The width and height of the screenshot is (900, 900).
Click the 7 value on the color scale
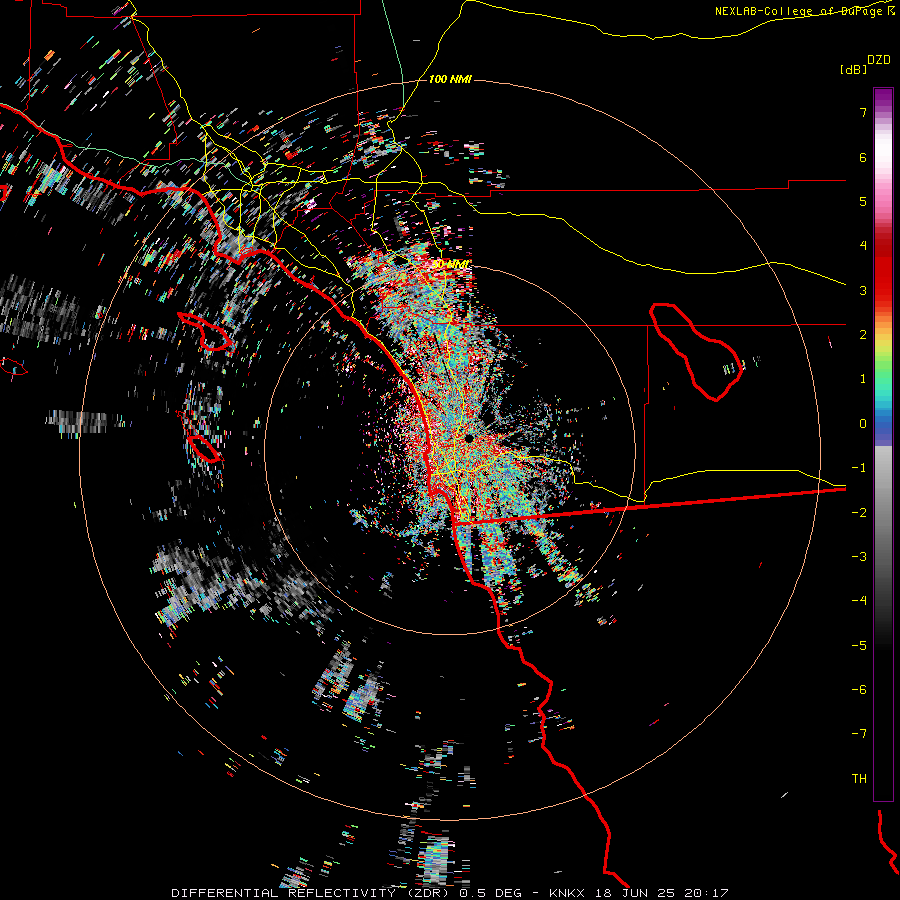pos(863,112)
